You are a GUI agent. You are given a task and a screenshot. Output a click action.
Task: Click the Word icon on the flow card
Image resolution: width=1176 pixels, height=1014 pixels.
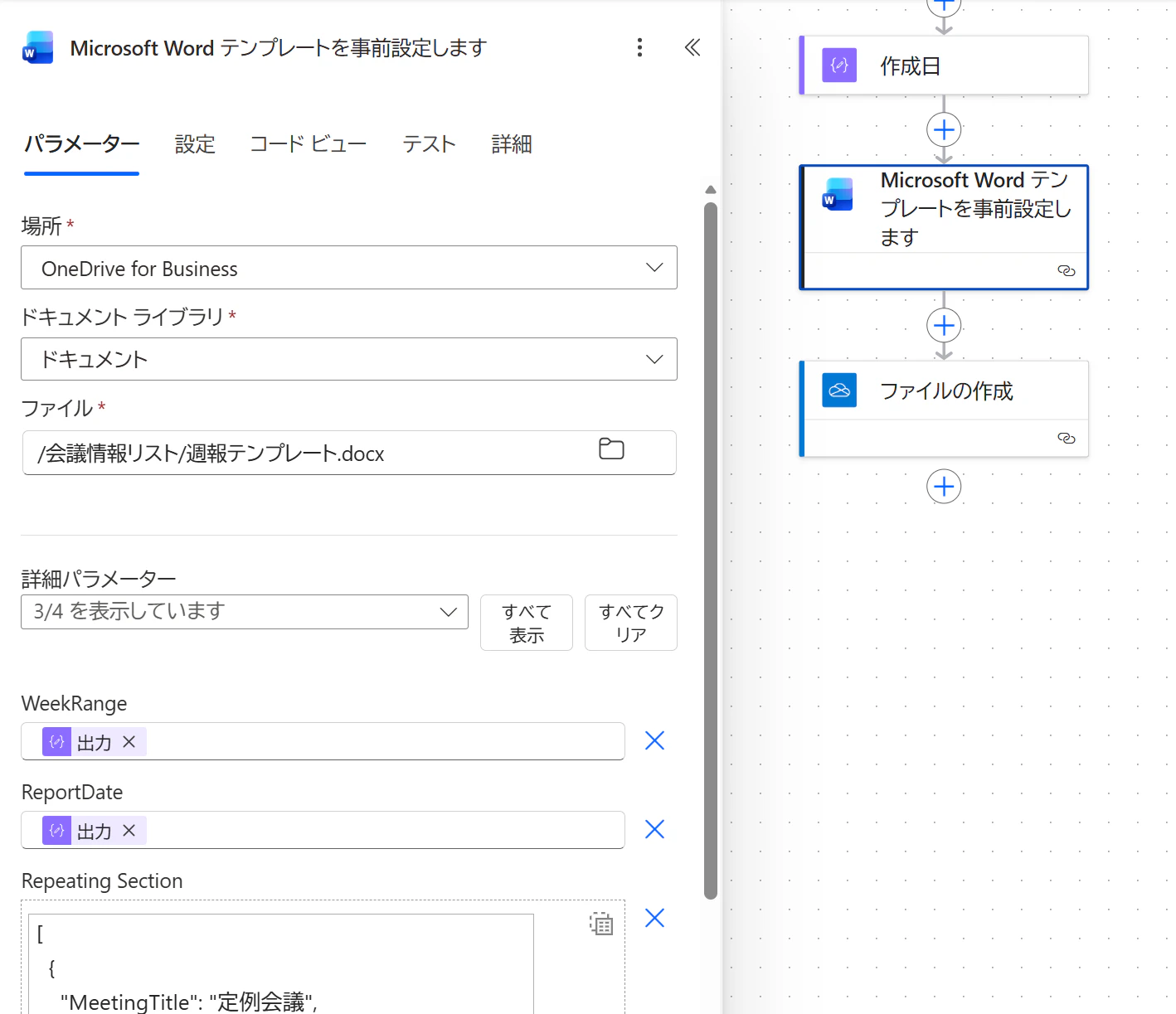coord(838,194)
